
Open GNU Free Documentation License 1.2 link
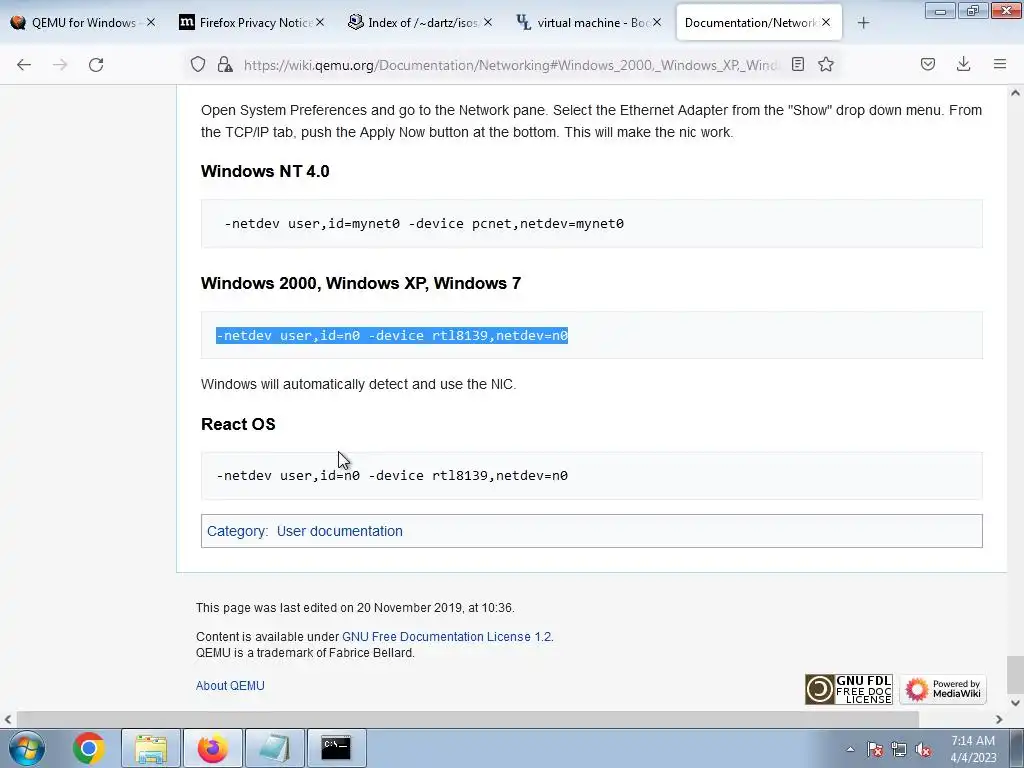coord(447,637)
